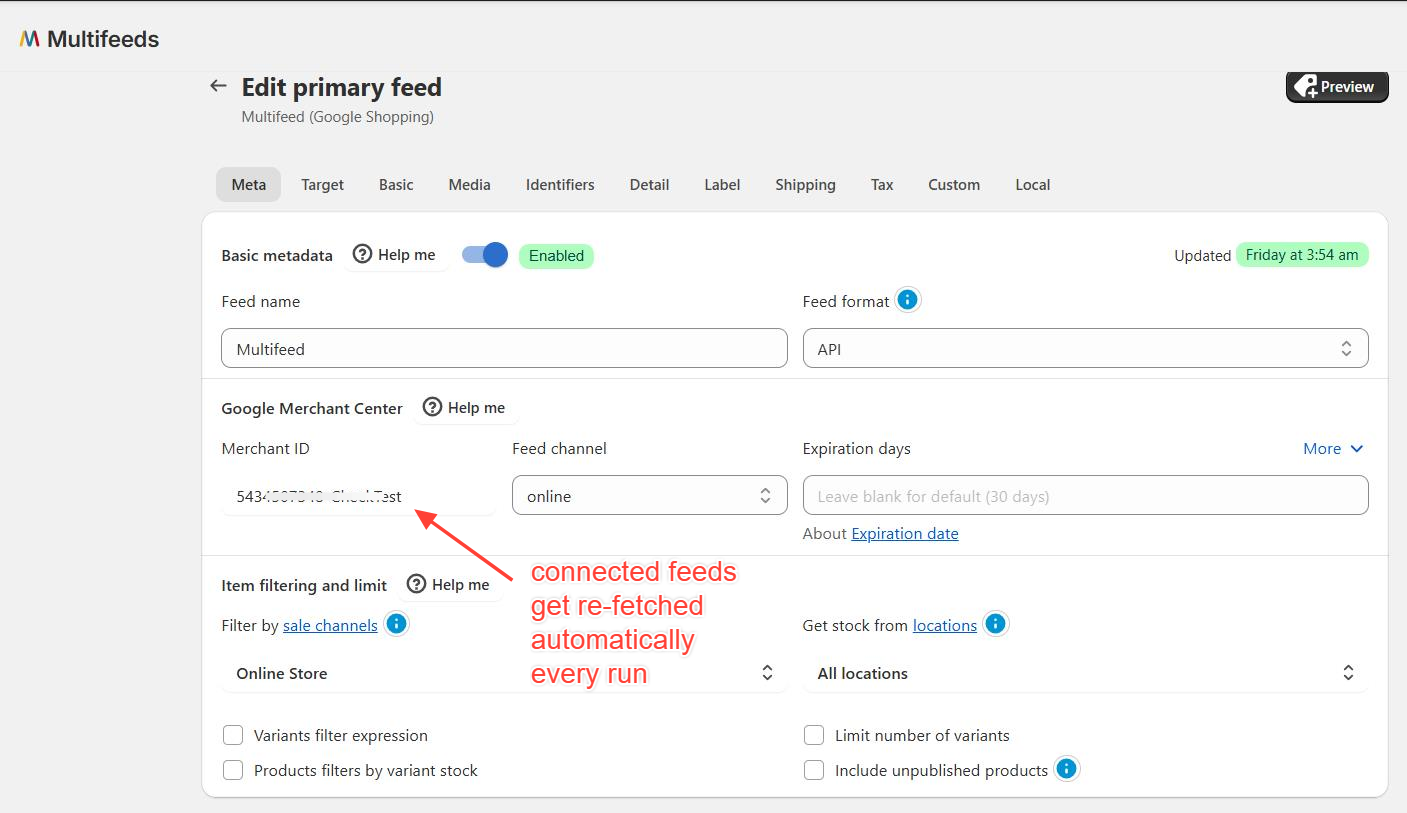Click the info icon beside Feed format
The height and width of the screenshot is (813, 1407).
[907, 300]
